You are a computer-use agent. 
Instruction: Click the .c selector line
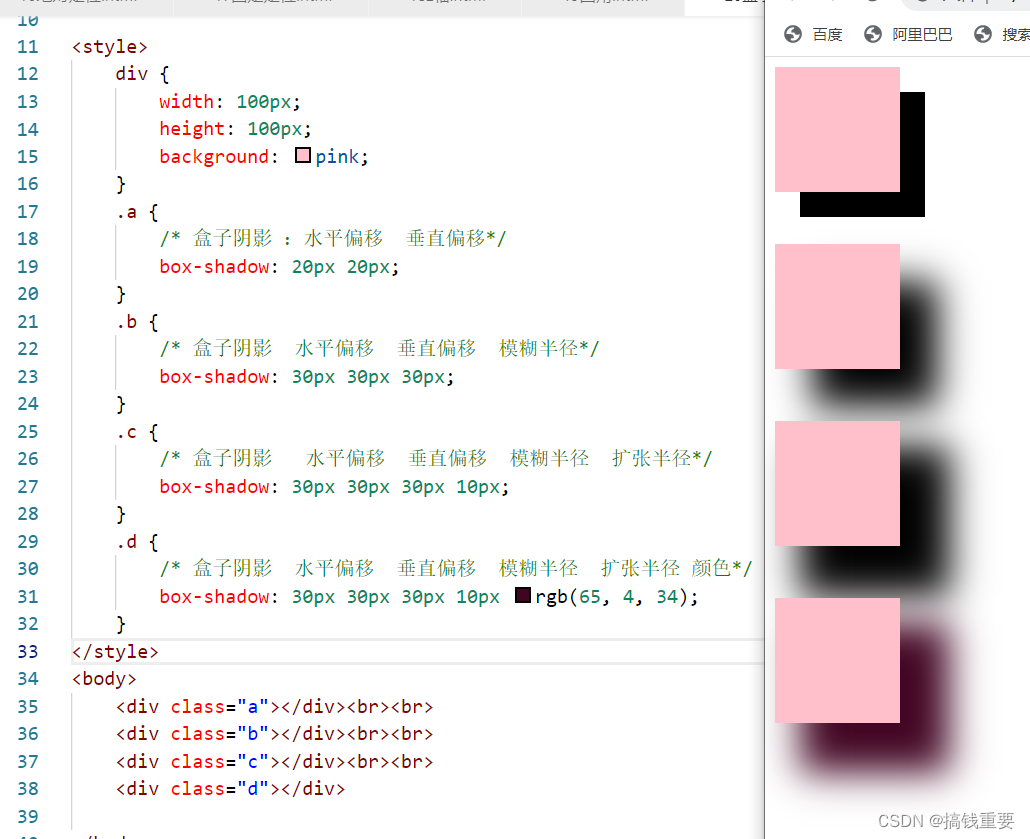coord(137,432)
